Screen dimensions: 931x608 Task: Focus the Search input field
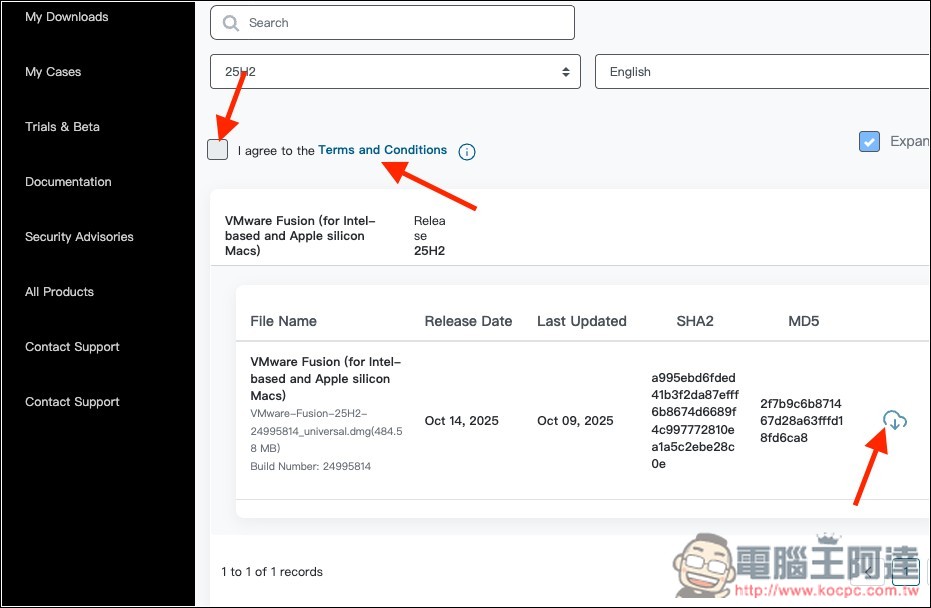coord(400,23)
